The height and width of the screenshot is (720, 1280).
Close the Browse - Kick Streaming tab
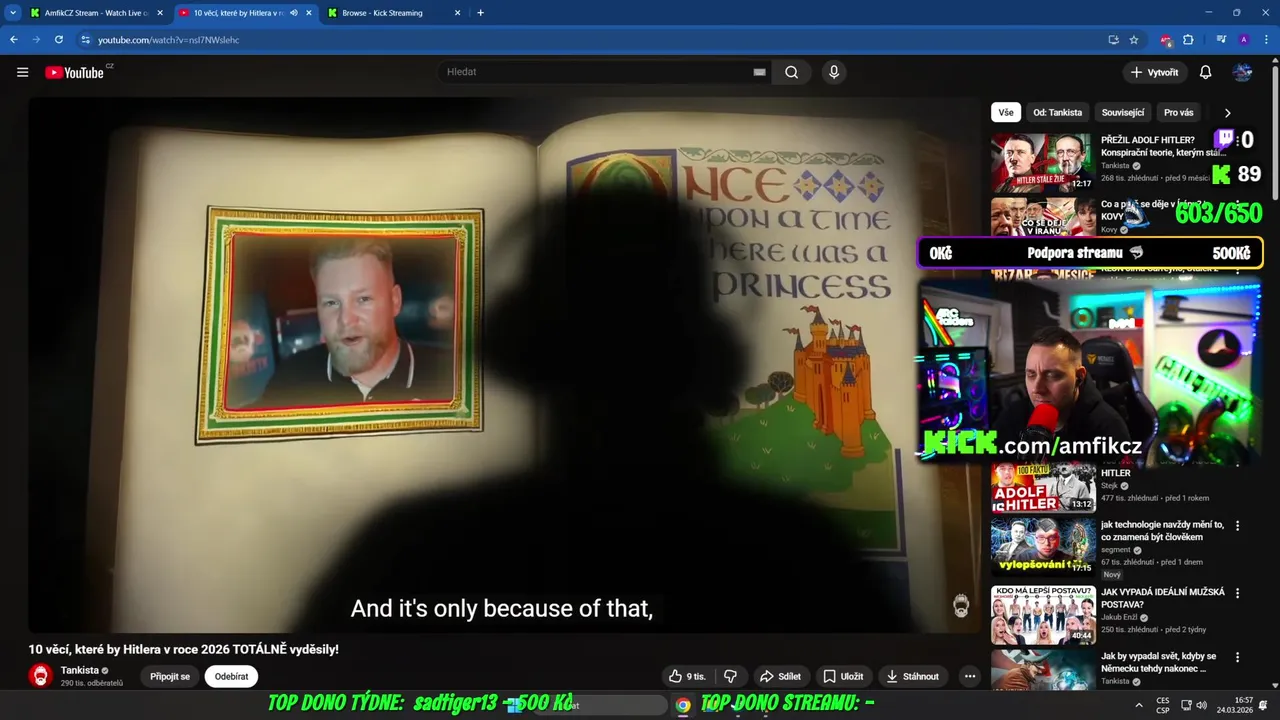coord(458,13)
